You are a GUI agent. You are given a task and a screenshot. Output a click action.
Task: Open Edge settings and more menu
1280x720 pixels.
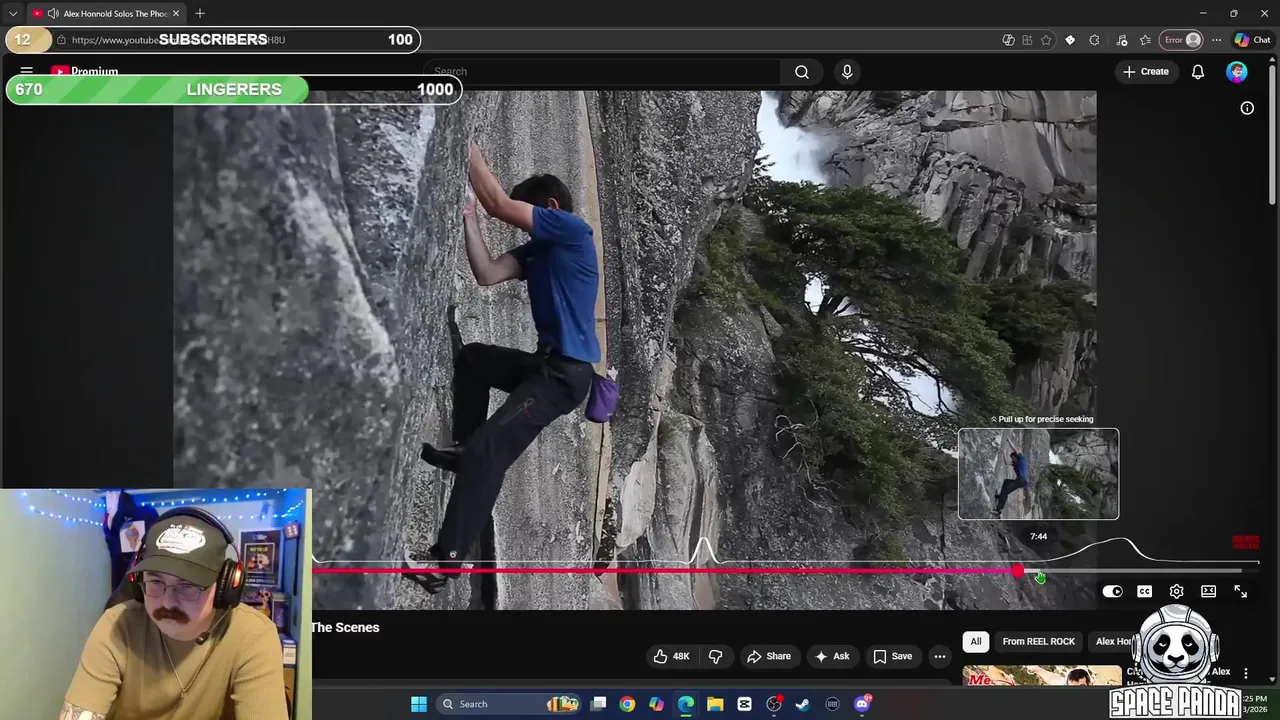pos(1216,40)
